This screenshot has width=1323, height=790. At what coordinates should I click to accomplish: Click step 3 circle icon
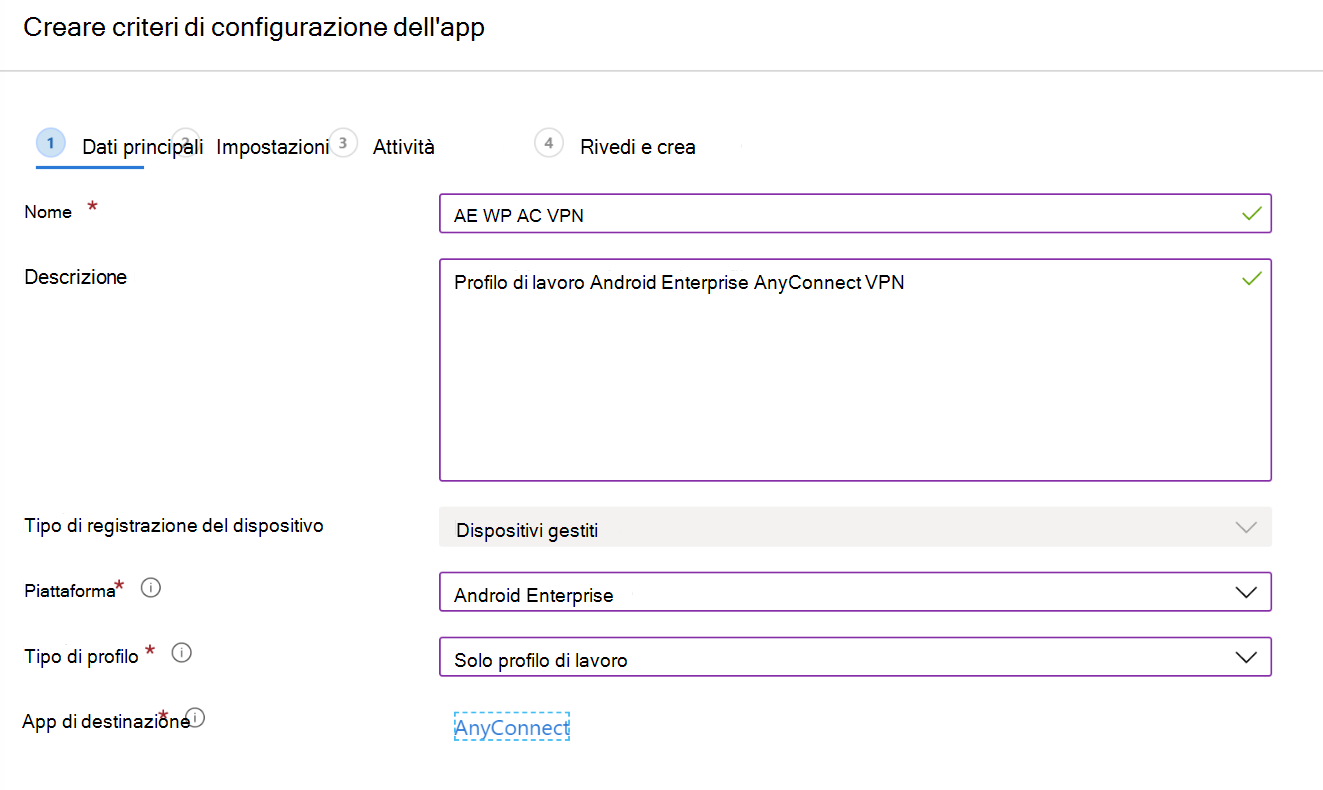pos(343,142)
